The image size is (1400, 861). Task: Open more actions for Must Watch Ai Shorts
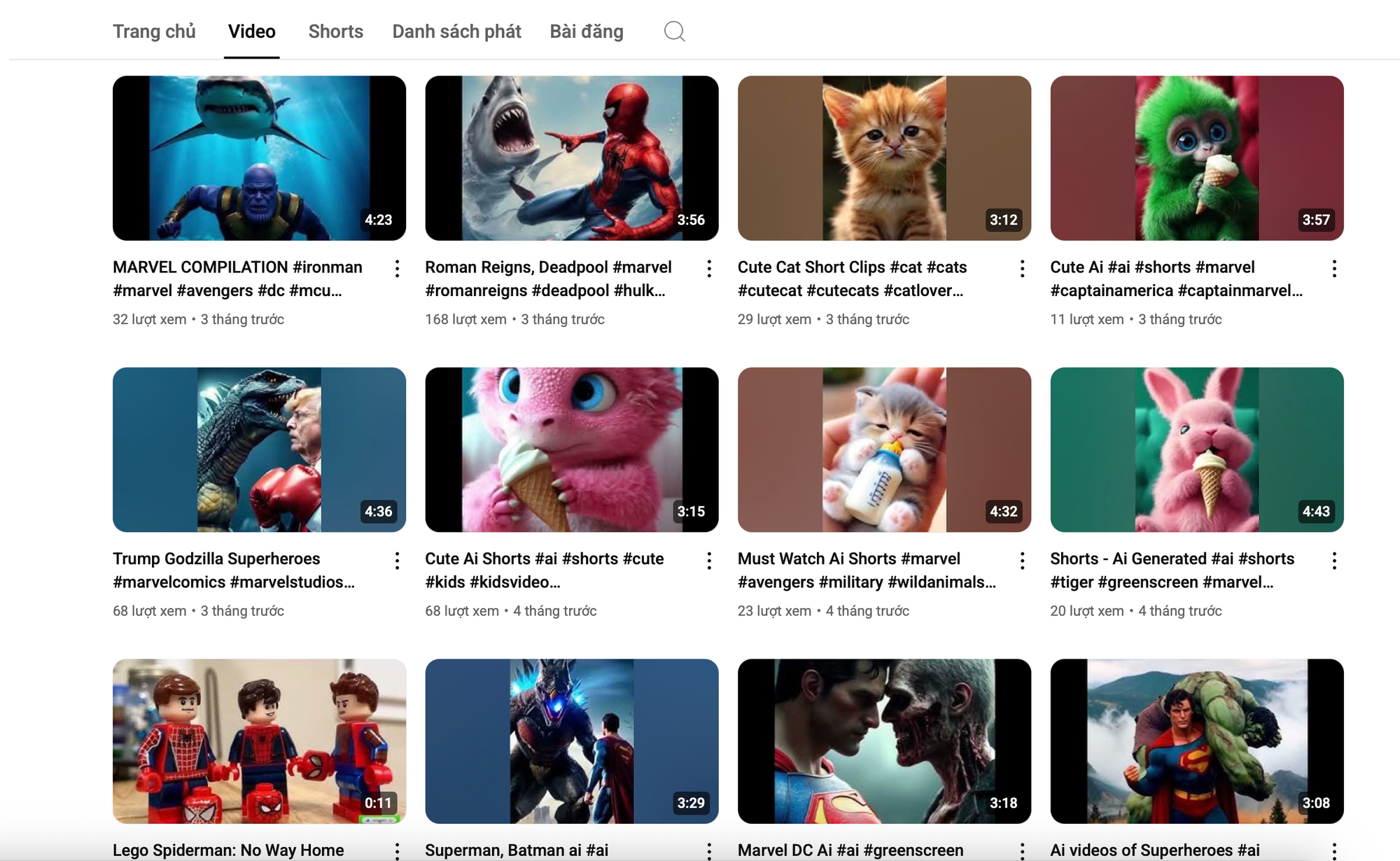[x=1022, y=561]
